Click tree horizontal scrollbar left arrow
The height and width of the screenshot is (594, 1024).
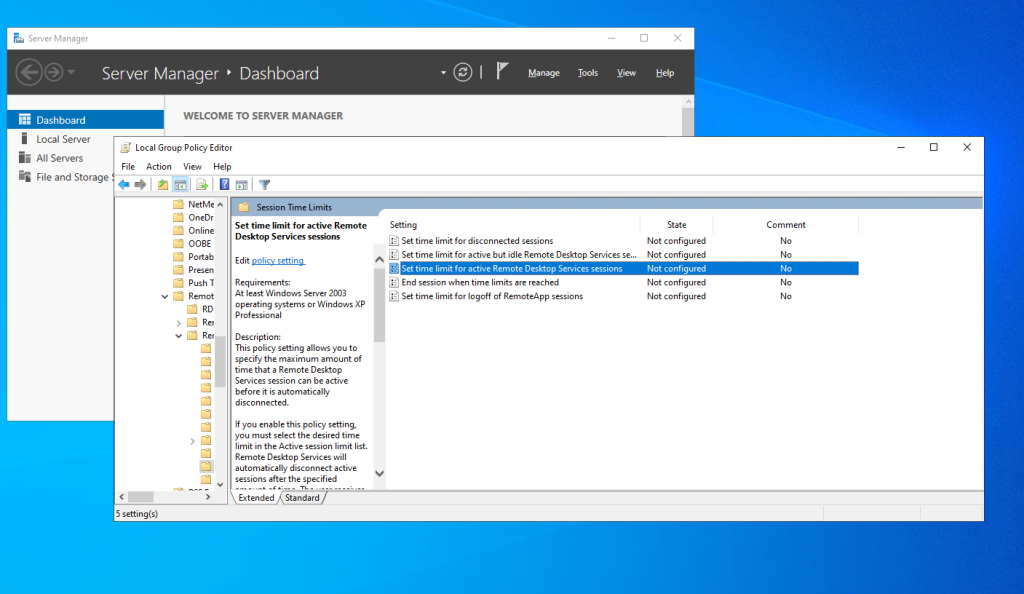(x=121, y=497)
